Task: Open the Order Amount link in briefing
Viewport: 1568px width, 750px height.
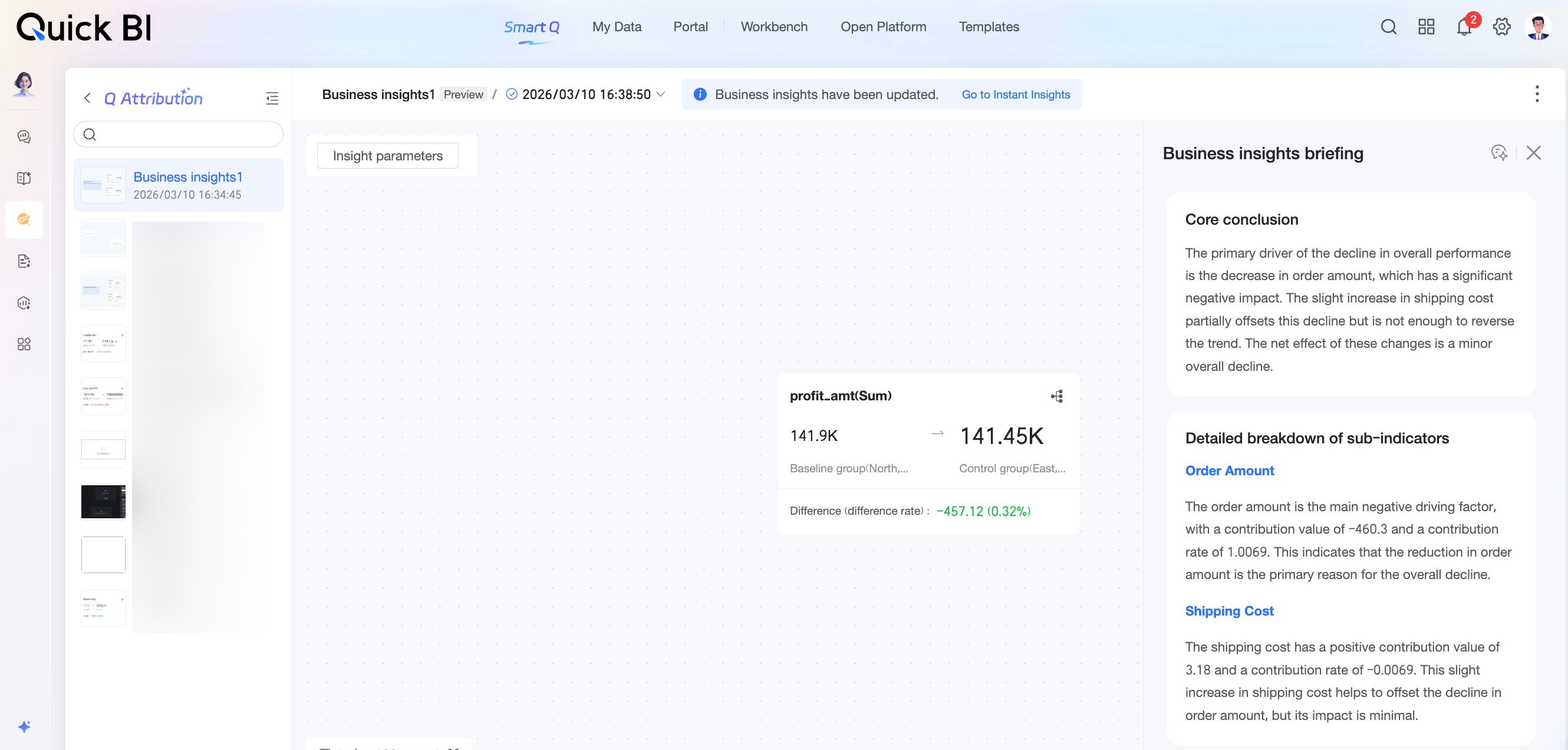Action: point(1229,471)
